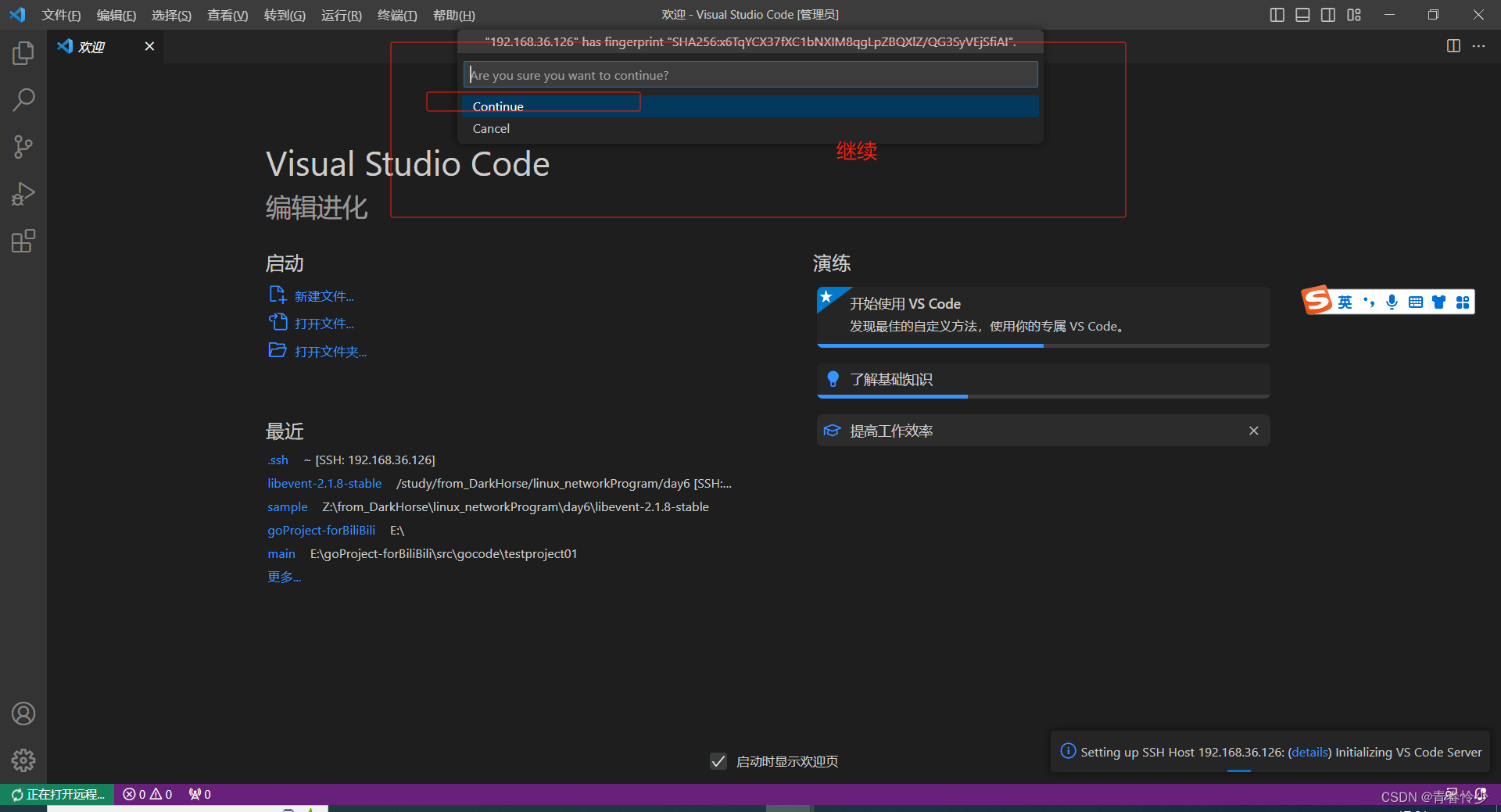Click the Accounts icon in the sidebar
The height and width of the screenshot is (812, 1501).
click(x=23, y=713)
